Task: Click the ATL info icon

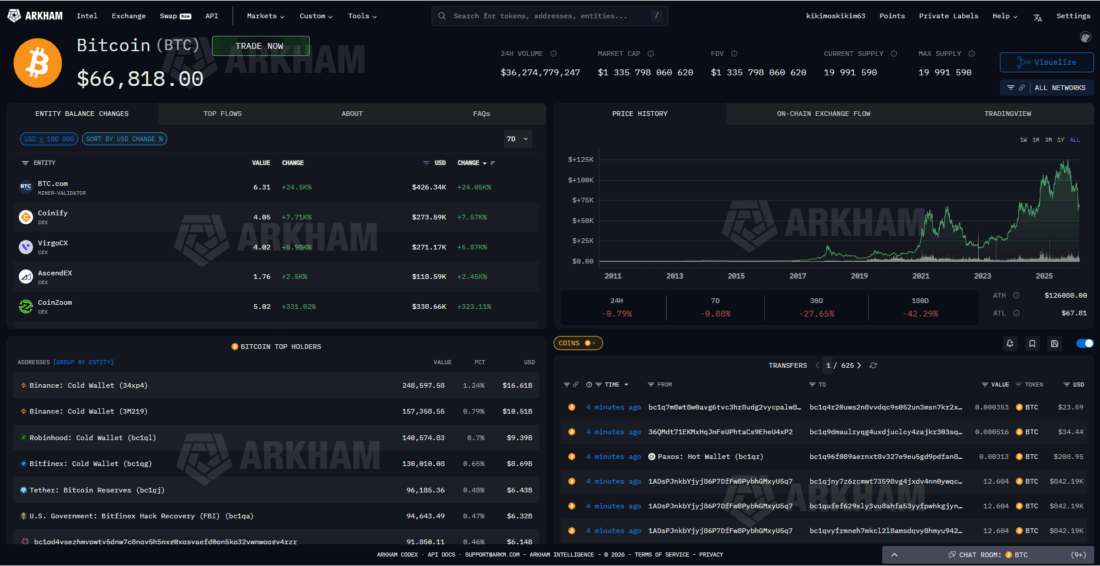Action: coord(1016,313)
